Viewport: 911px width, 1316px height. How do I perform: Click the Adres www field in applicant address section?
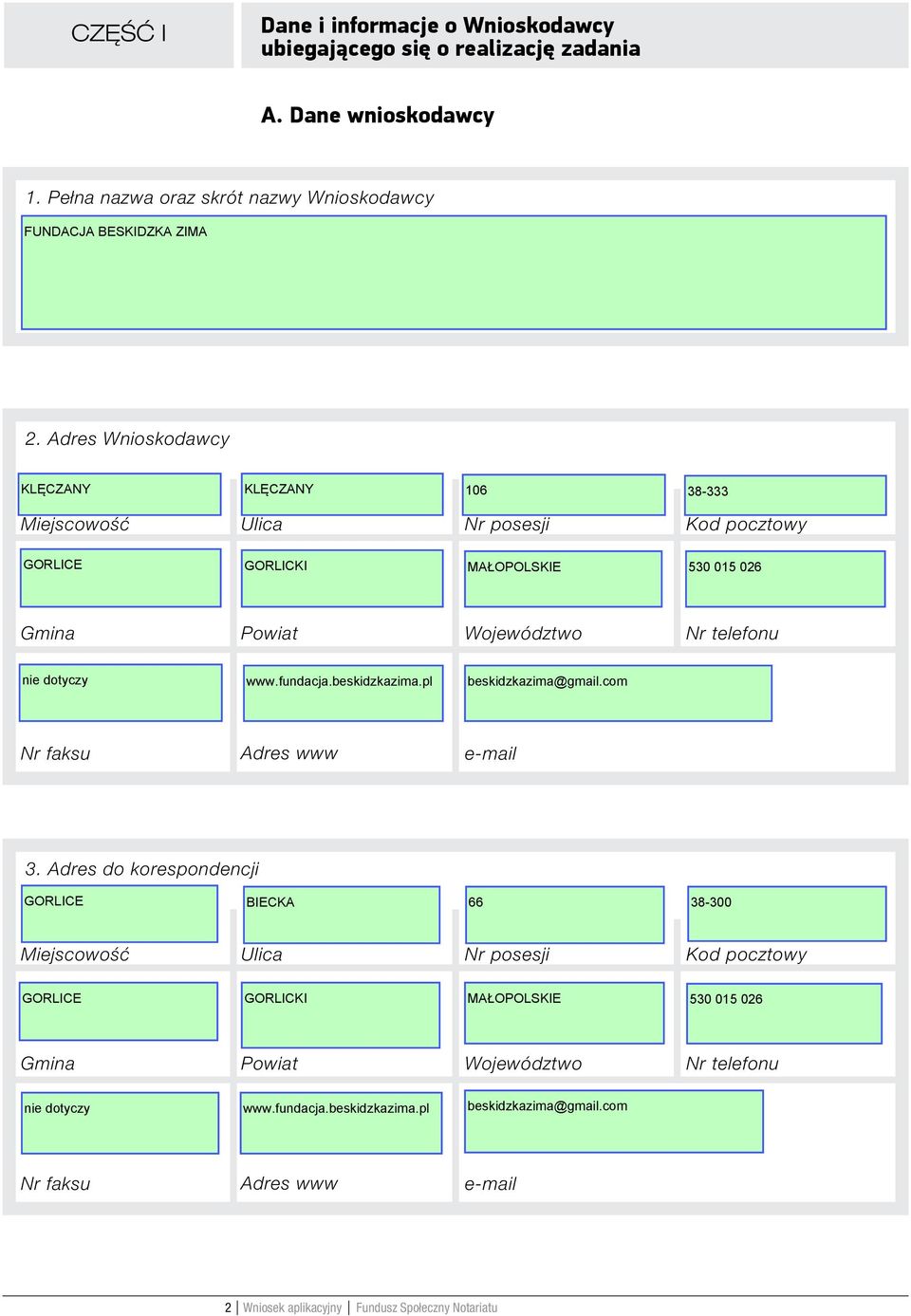click(343, 694)
